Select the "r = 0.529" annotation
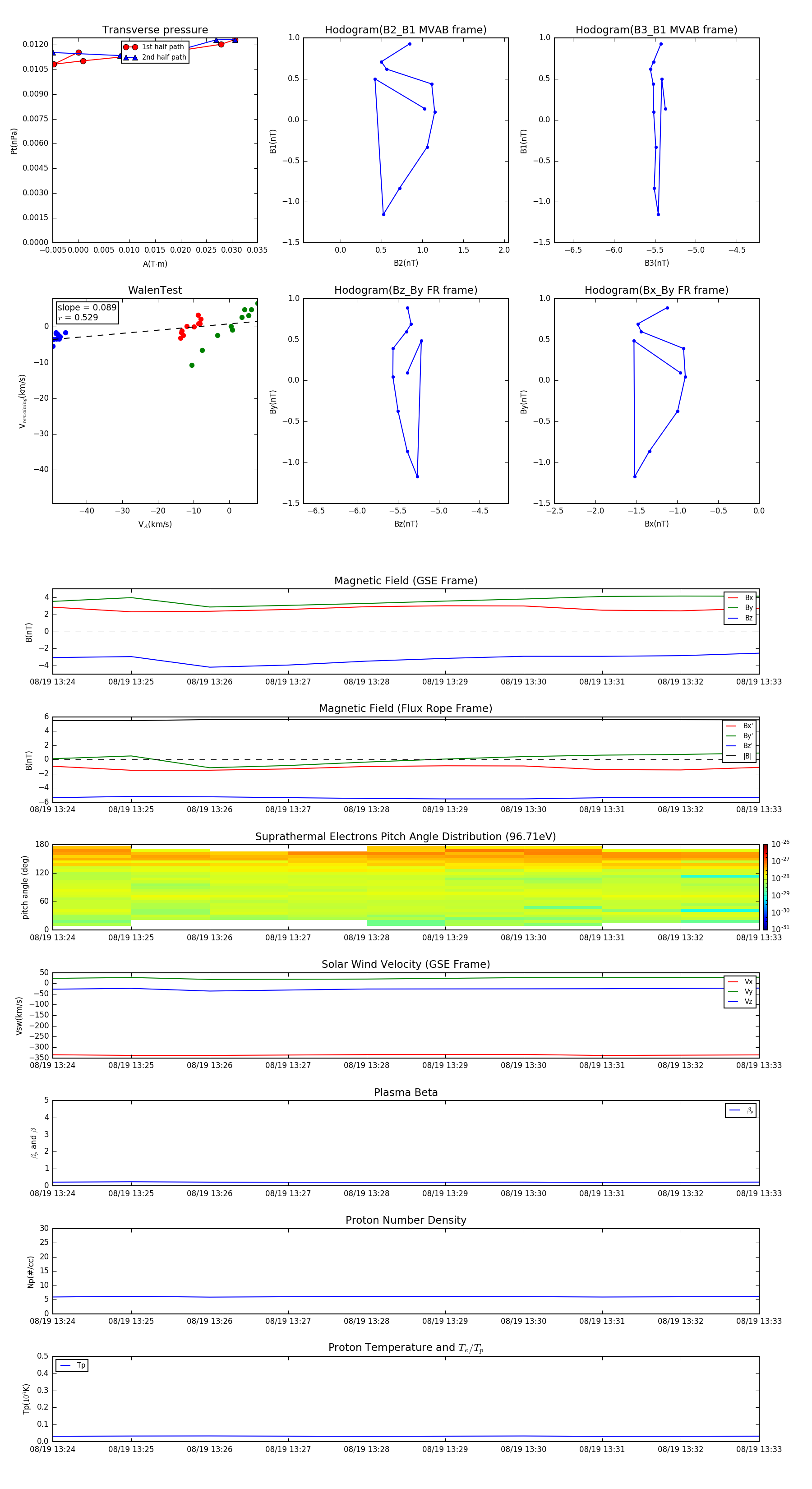The image size is (812, 1489). point(78,317)
